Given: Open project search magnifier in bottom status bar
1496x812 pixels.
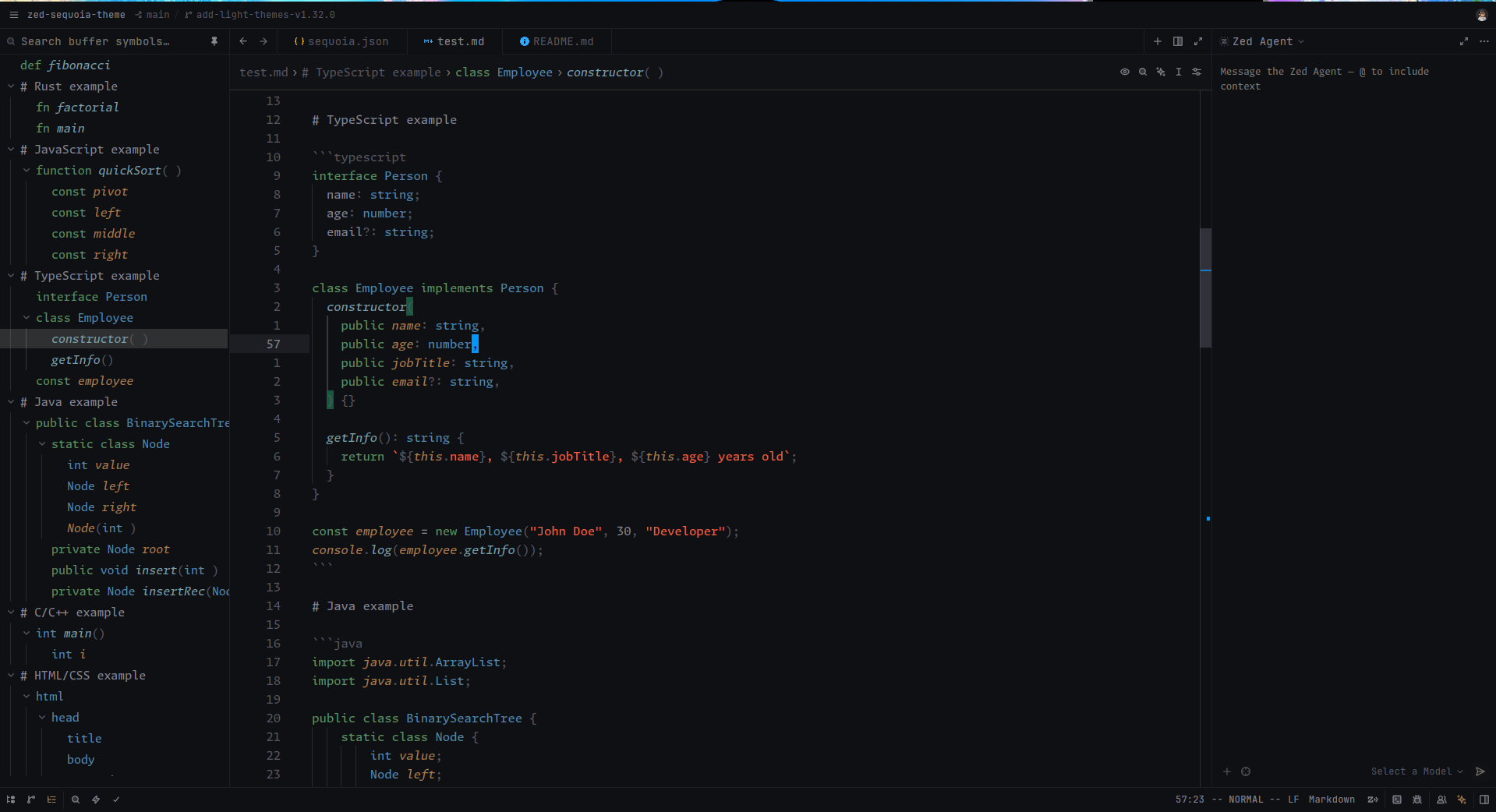Looking at the screenshot, I should coord(76,800).
